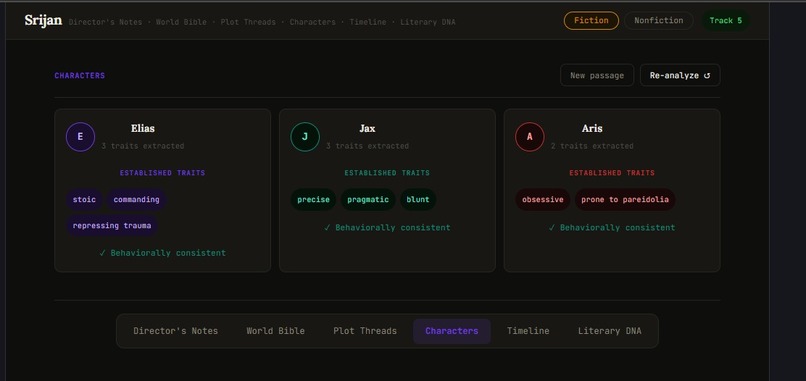Click 'Established Traits' label in Jax card
This screenshot has height=381, width=806.
tap(387, 173)
